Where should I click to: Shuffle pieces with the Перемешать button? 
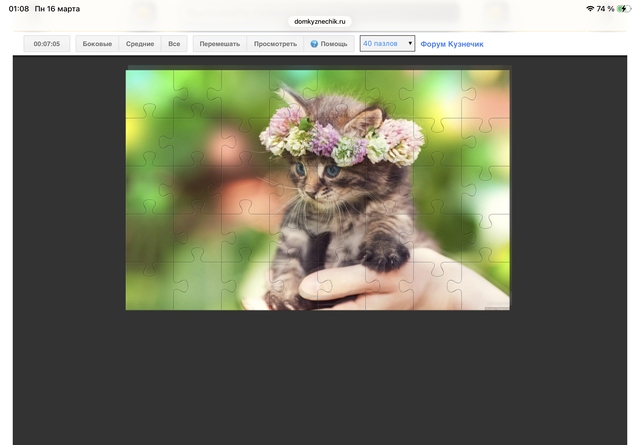pos(219,44)
